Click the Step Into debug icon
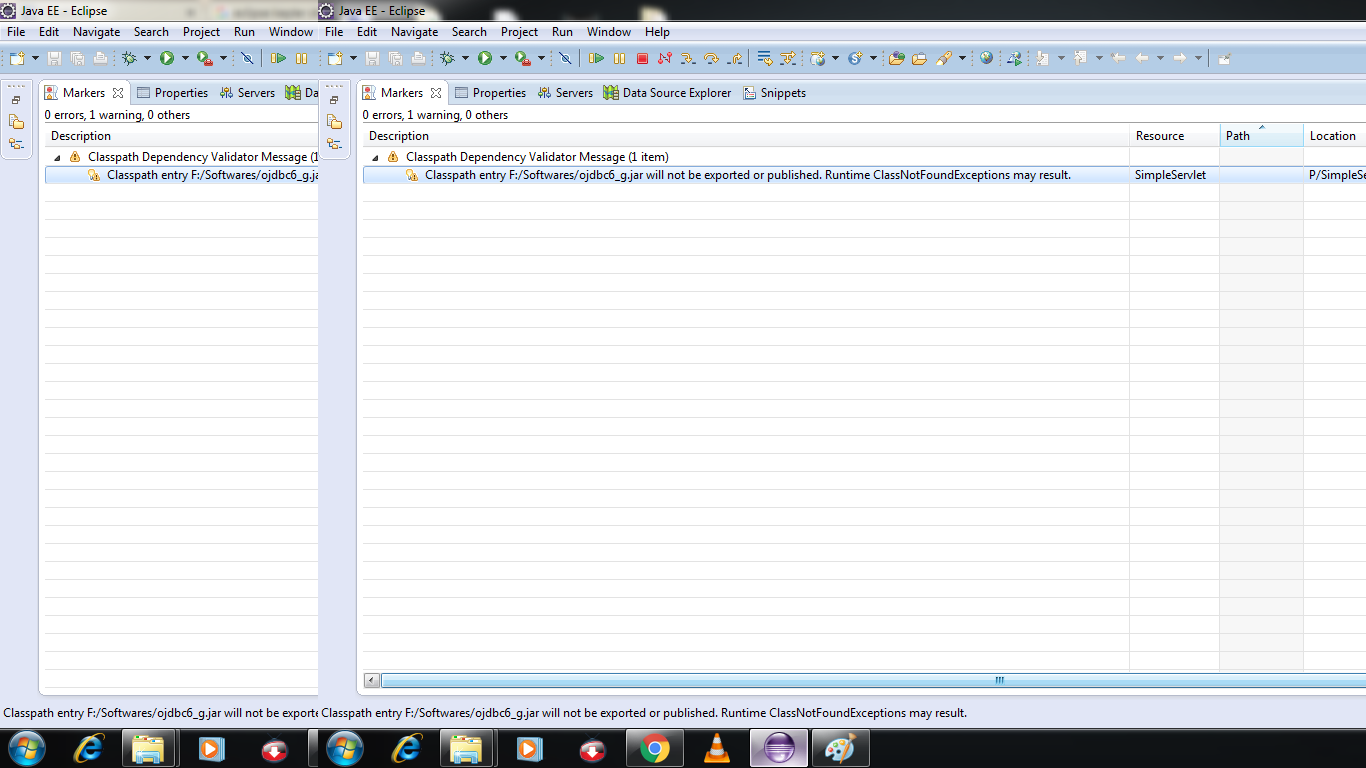This screenshot has width=1366, height=768. pyautogui.click(x=688, y=59)
